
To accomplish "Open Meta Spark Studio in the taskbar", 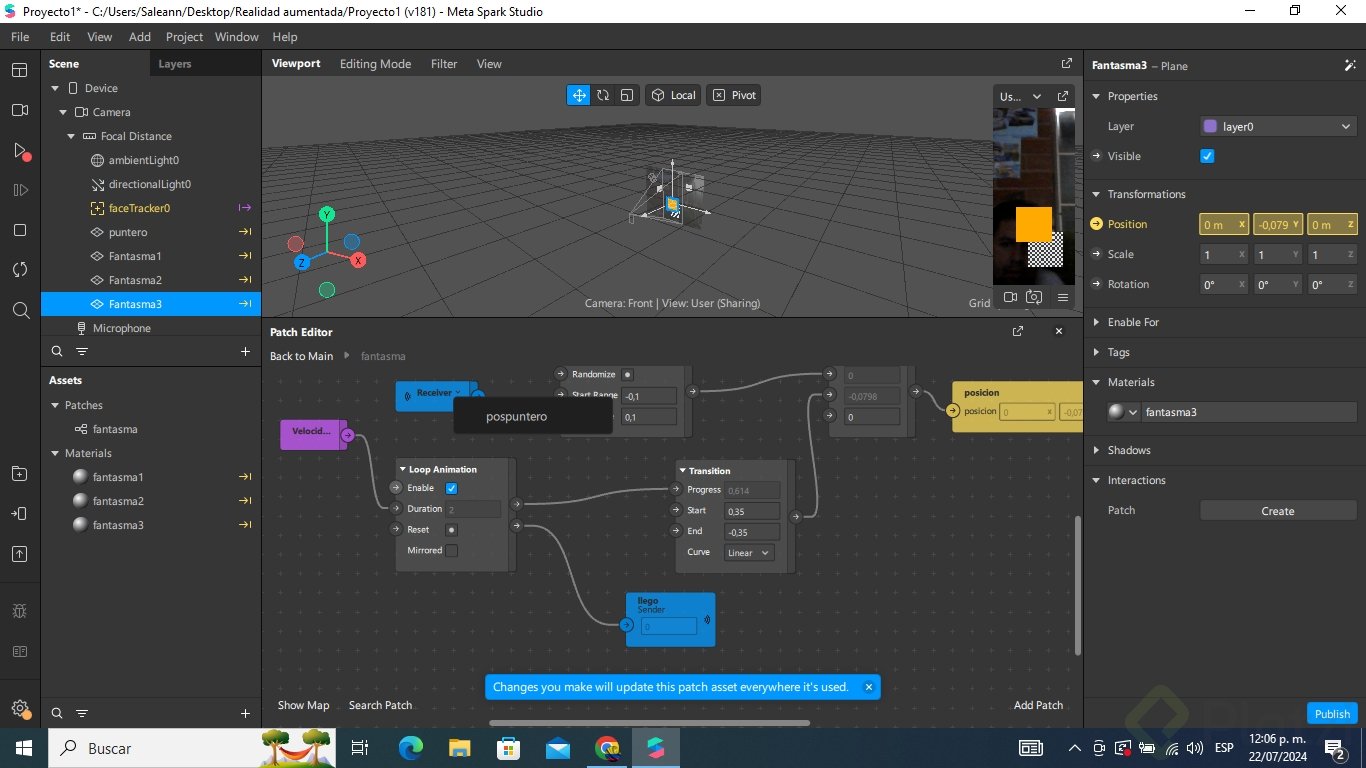I will [655, 748].
